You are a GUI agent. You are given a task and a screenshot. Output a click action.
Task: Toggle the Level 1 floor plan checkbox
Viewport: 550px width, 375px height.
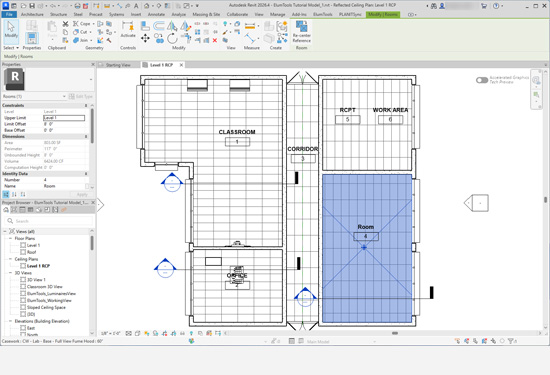click(x=23, y=245)
